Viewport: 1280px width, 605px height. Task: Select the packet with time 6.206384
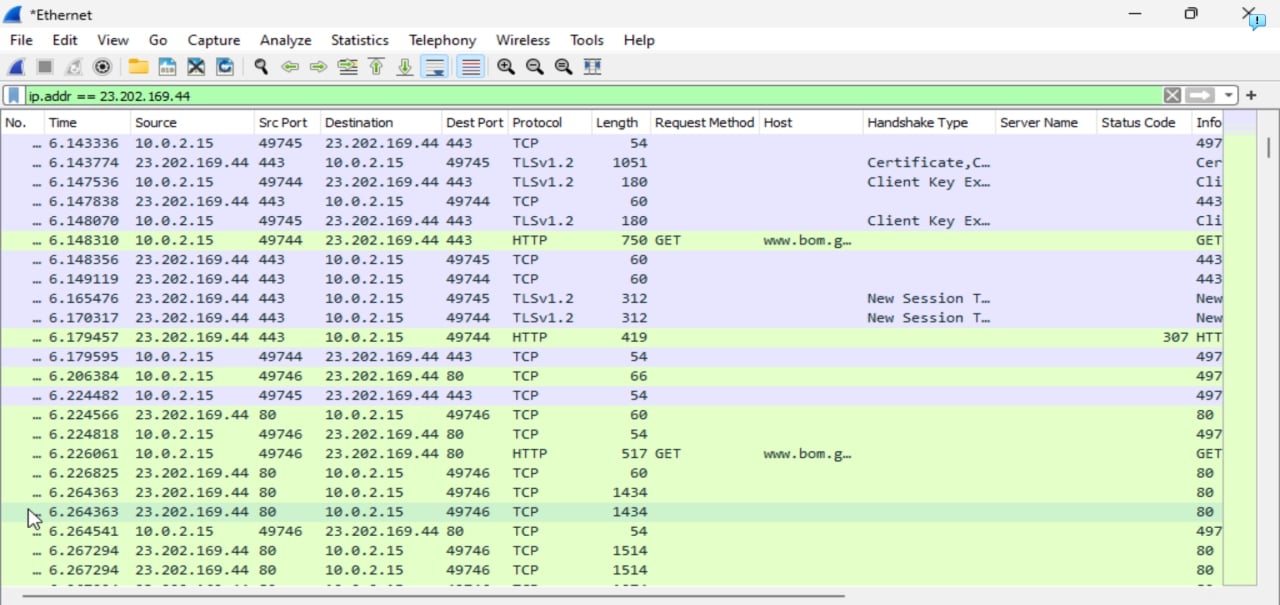(x=612, y=376)
